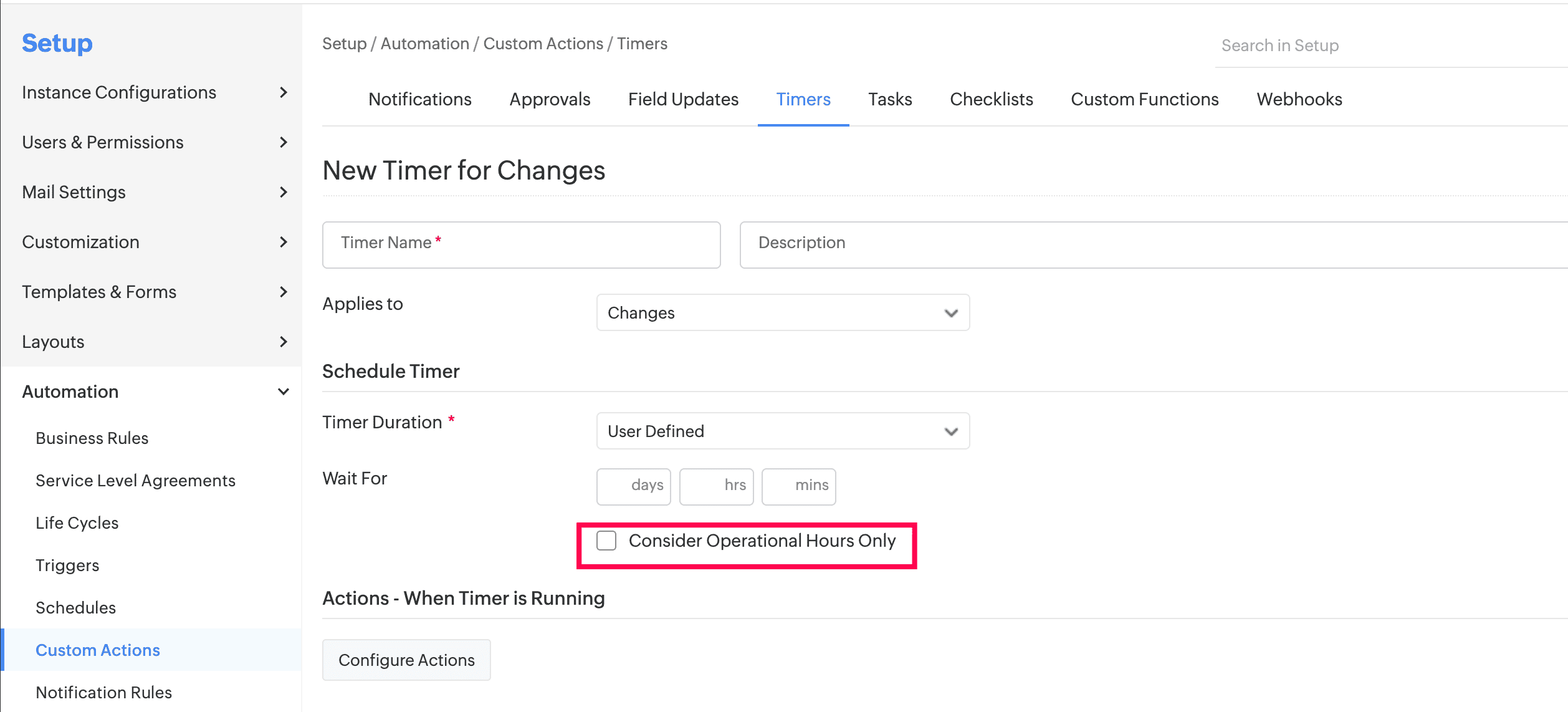Viewport: 1568px width, 712px height.
Task: Click the Timer Name input field
Action: [521, 245]
